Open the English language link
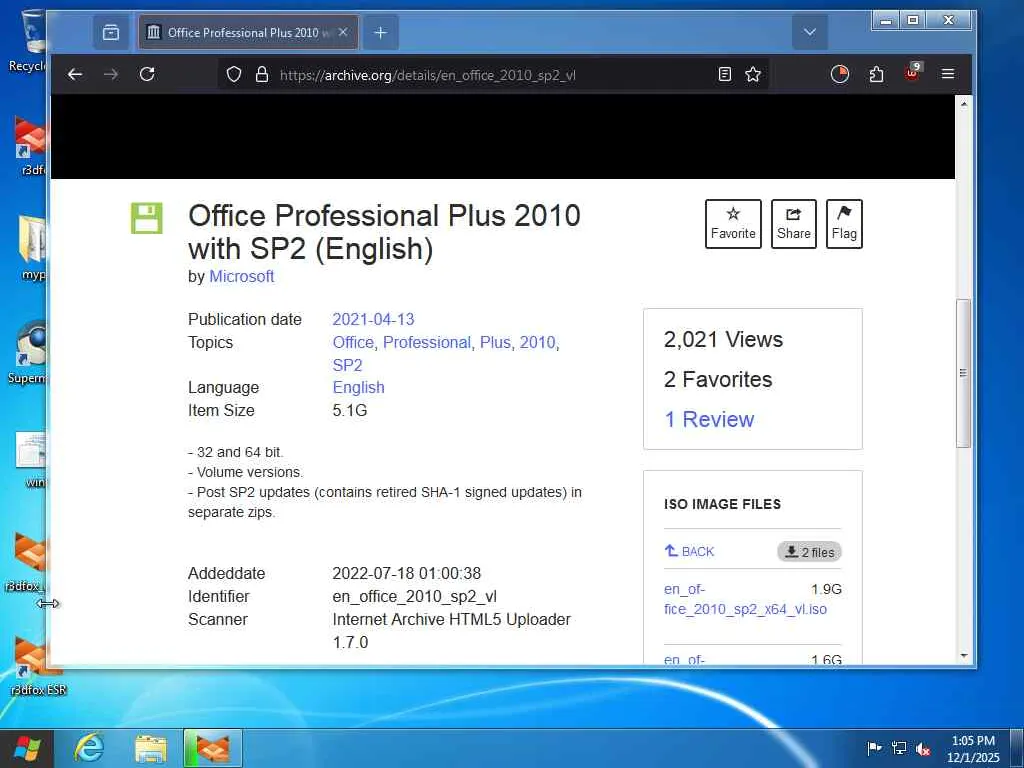The width and height of the screenshot is (1024, 768). pos(359,387)
